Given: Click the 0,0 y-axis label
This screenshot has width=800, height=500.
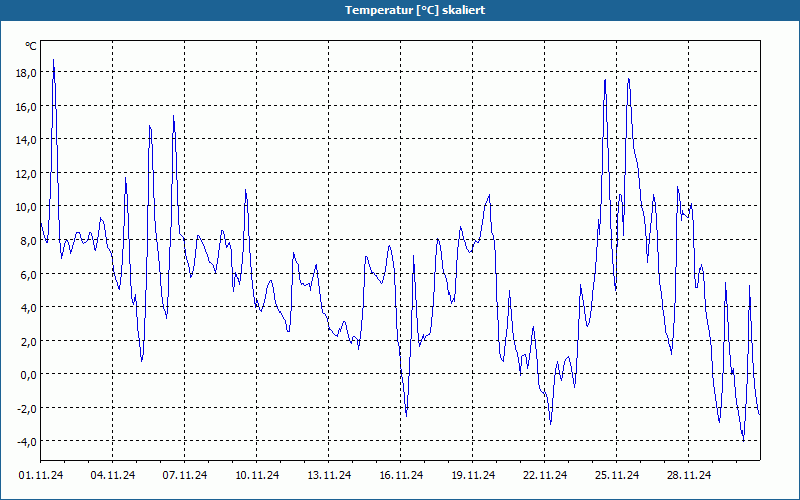Looking at the screenshot, I should (x=29, y=374).
